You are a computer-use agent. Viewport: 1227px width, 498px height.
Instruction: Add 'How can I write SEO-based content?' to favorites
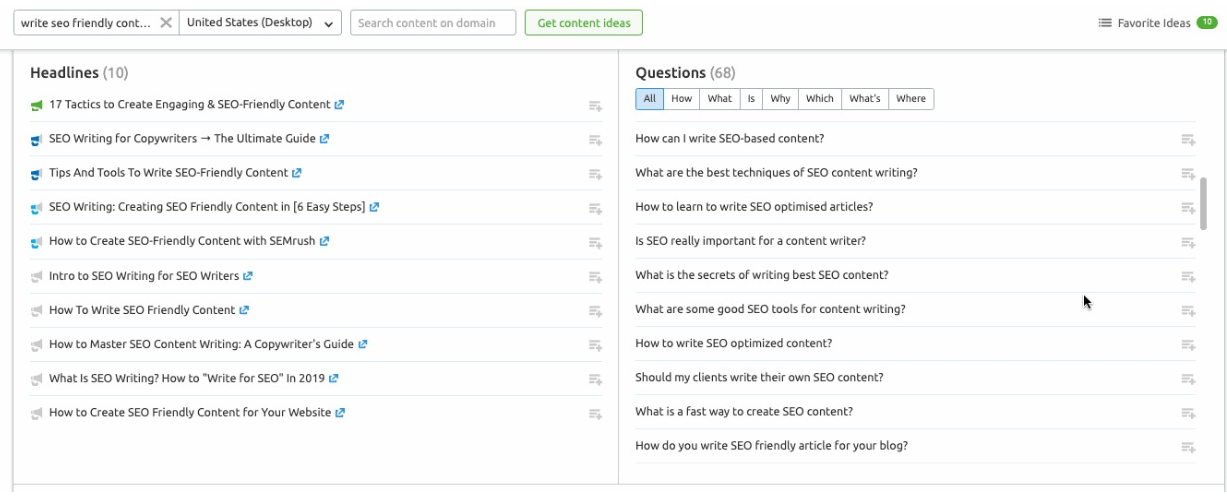tap(1188, 140)
